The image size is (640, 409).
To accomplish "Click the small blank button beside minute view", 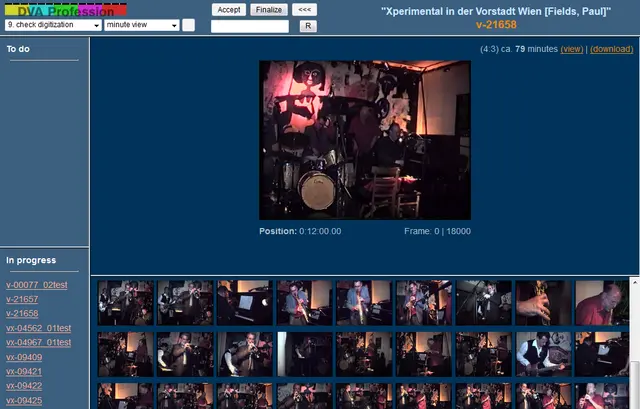I will pos(188,25).
